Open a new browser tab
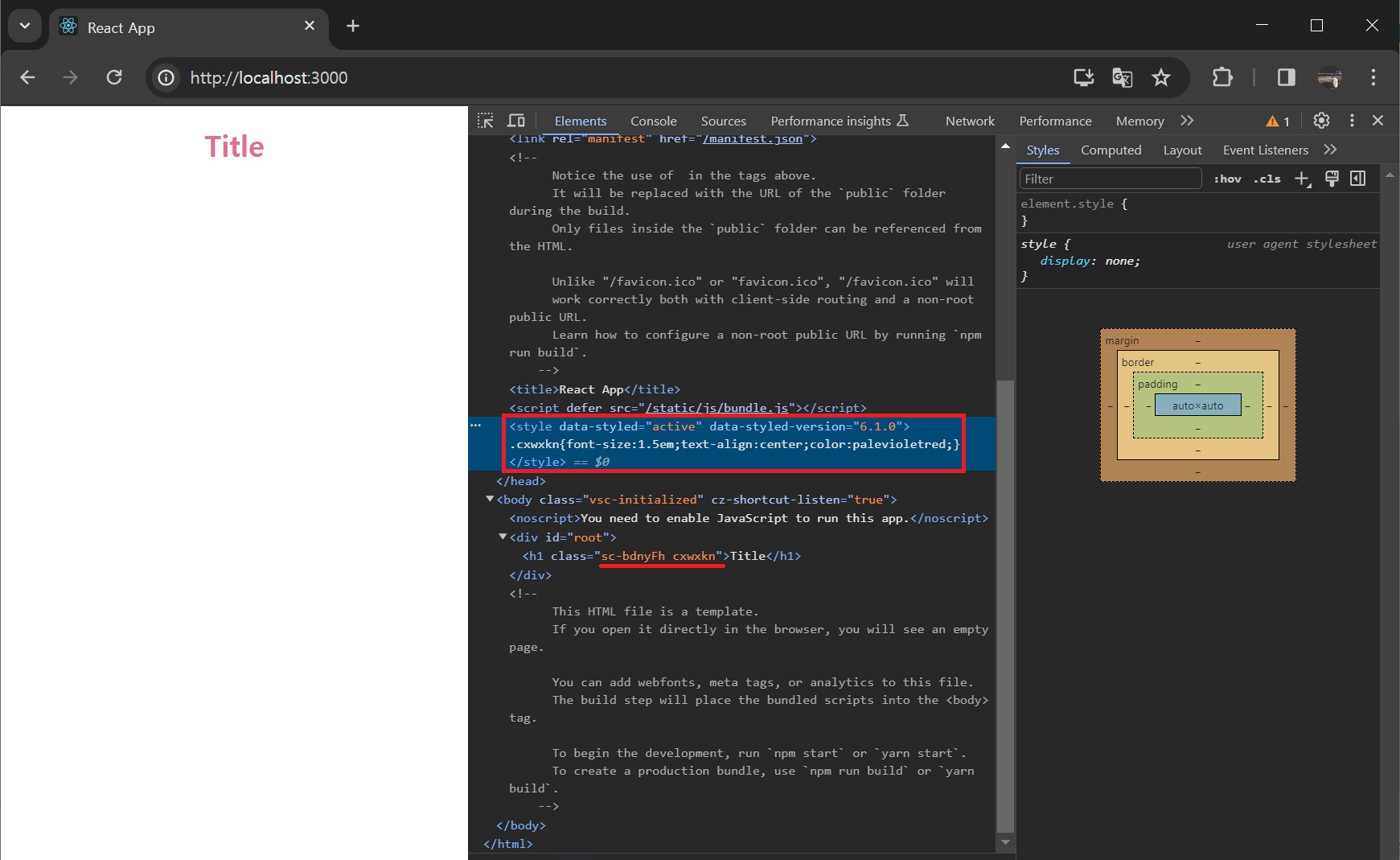 tap(352, 26)
